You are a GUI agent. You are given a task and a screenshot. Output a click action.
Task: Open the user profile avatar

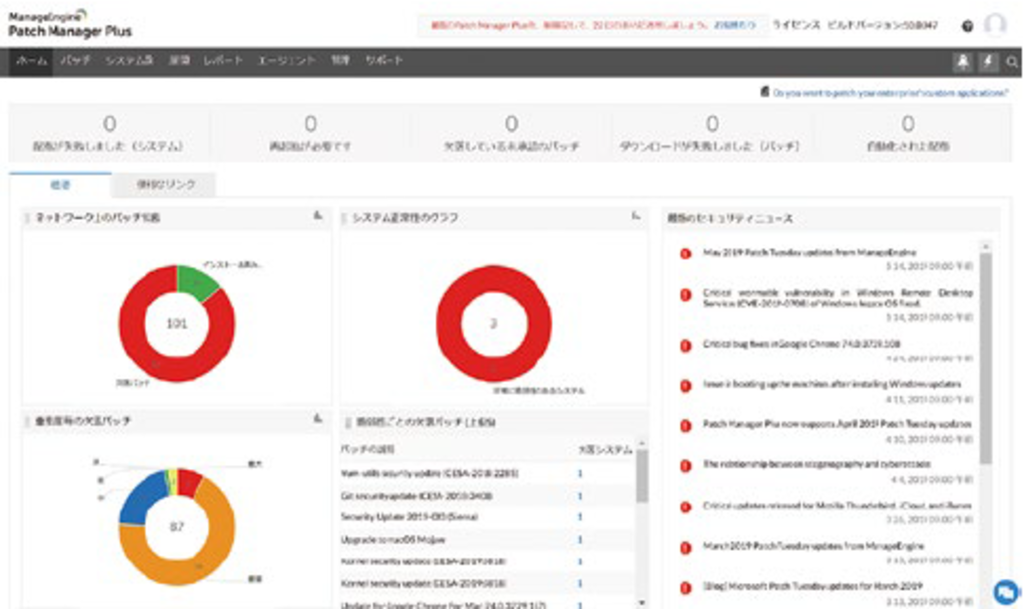pyautogui.click(x=996, y=24)
